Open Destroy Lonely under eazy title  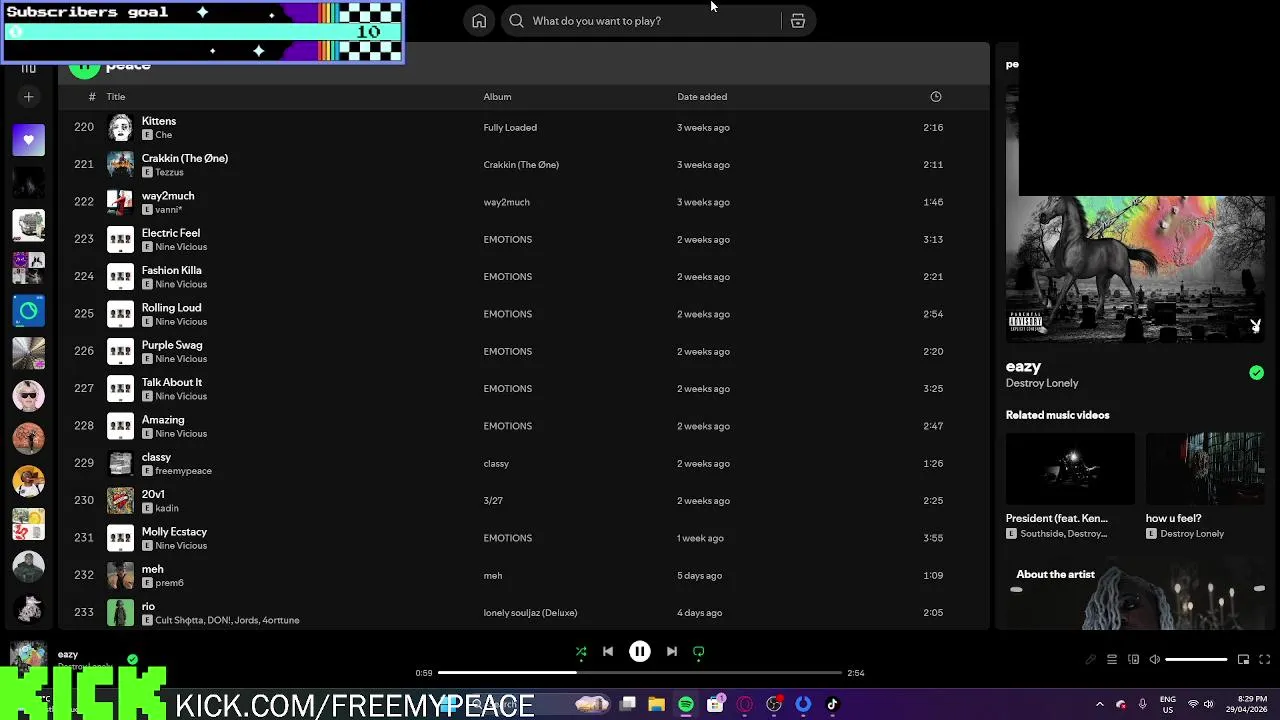tap(1042, 383)
